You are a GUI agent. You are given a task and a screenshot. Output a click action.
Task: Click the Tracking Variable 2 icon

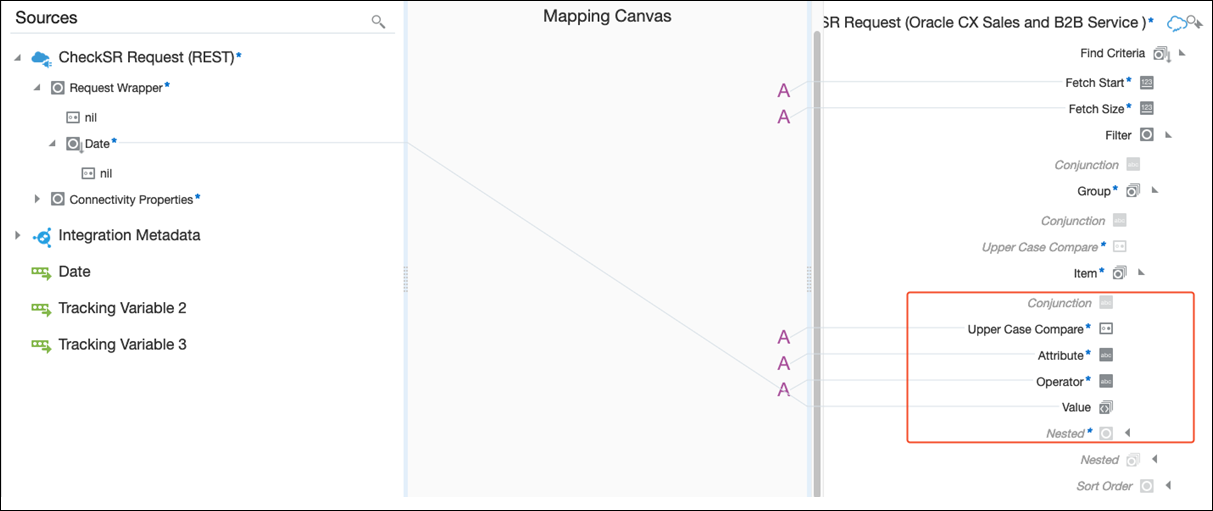pyautogui.click(x=41, y=309)
